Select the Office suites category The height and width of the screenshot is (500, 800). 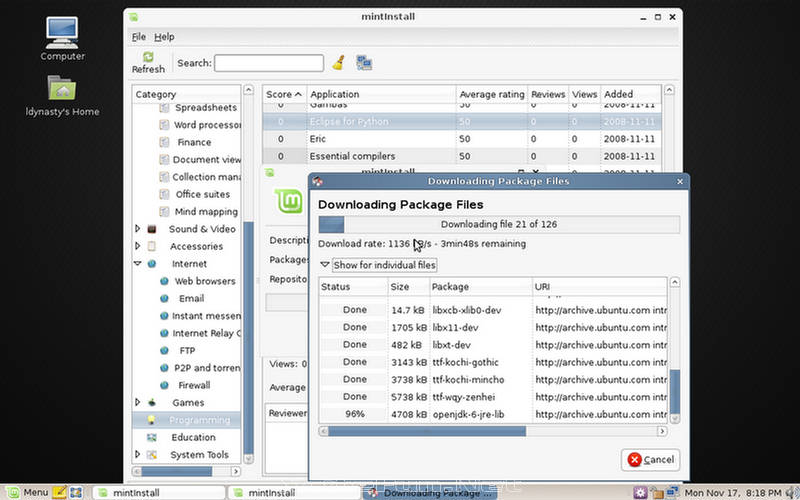tap(203, 194)
